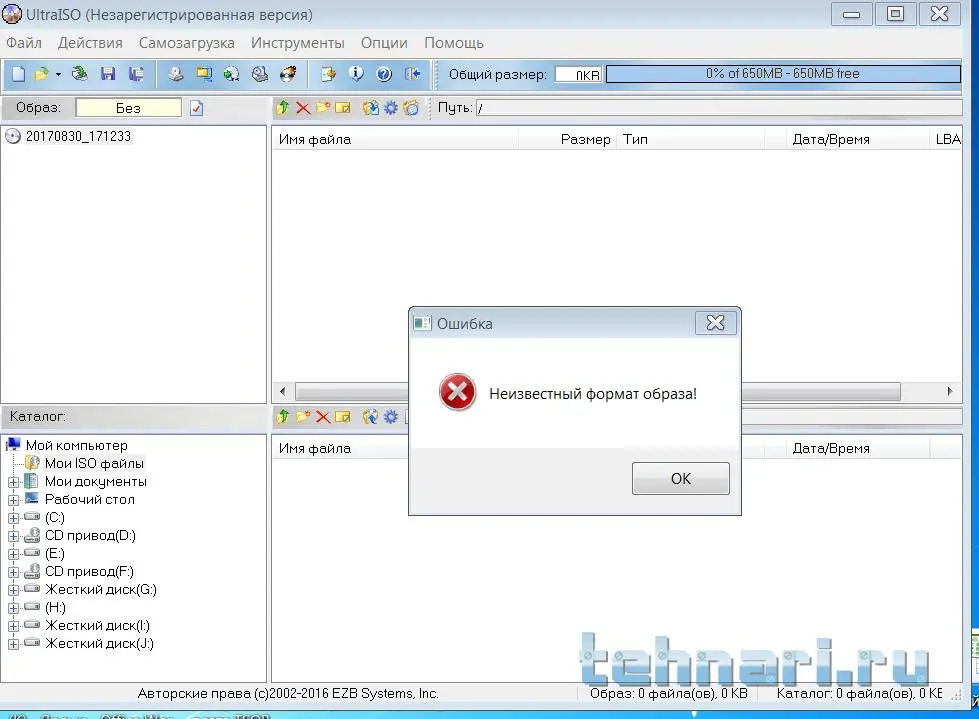Click New folder icon in Каталог toolbar
979x719 pixels.
pos(303,416)
